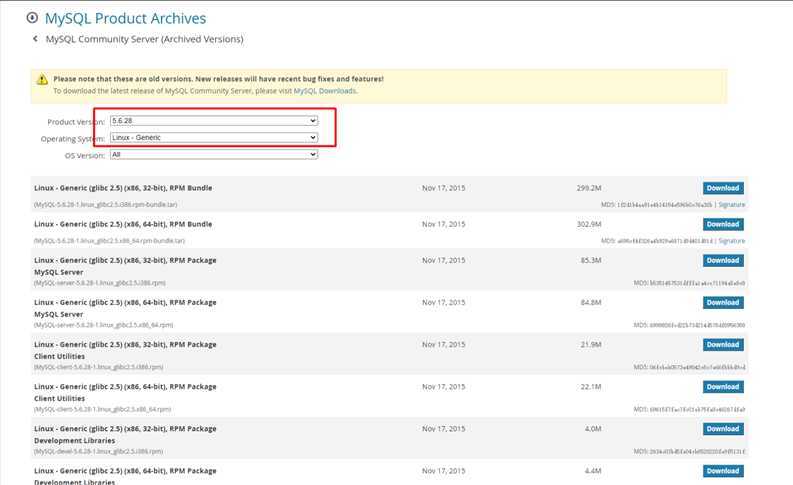Click the MySQL Server label under 32-bit RPM Package
The image size is (793, 485).
pyautogui.click(x=59, y=272)
